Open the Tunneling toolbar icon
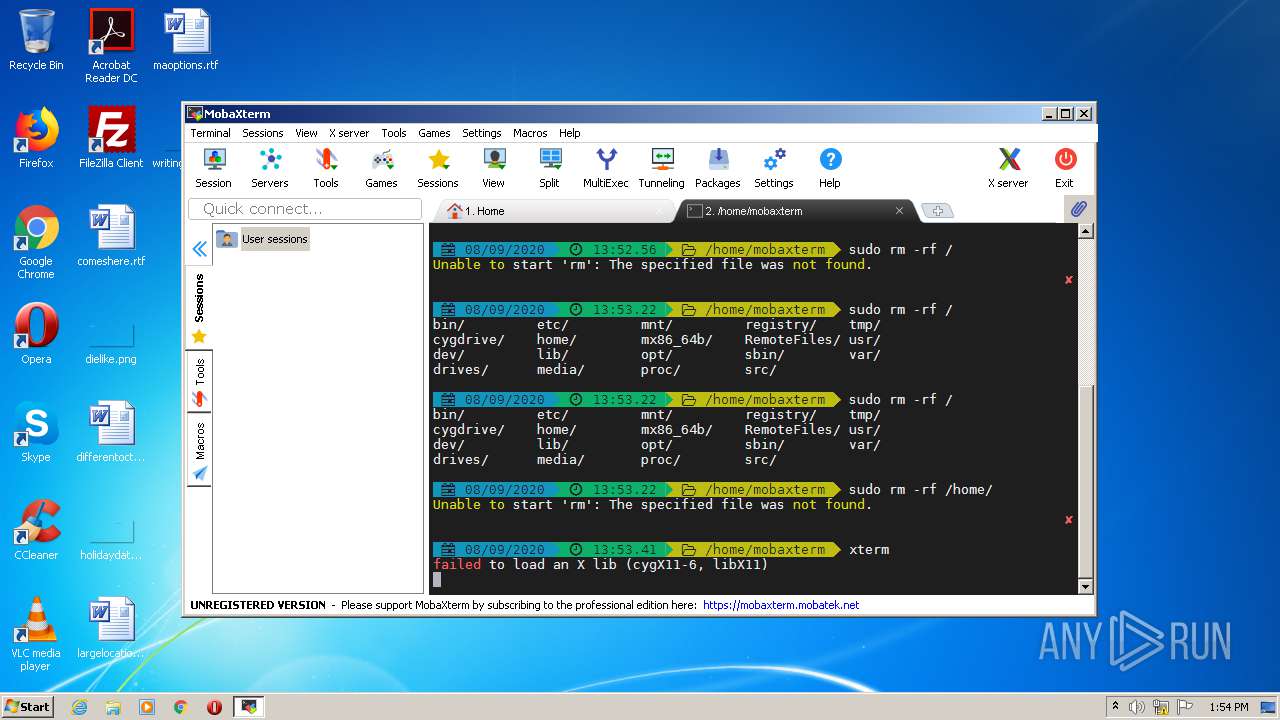1280x720 pixels. pos(662,168)
